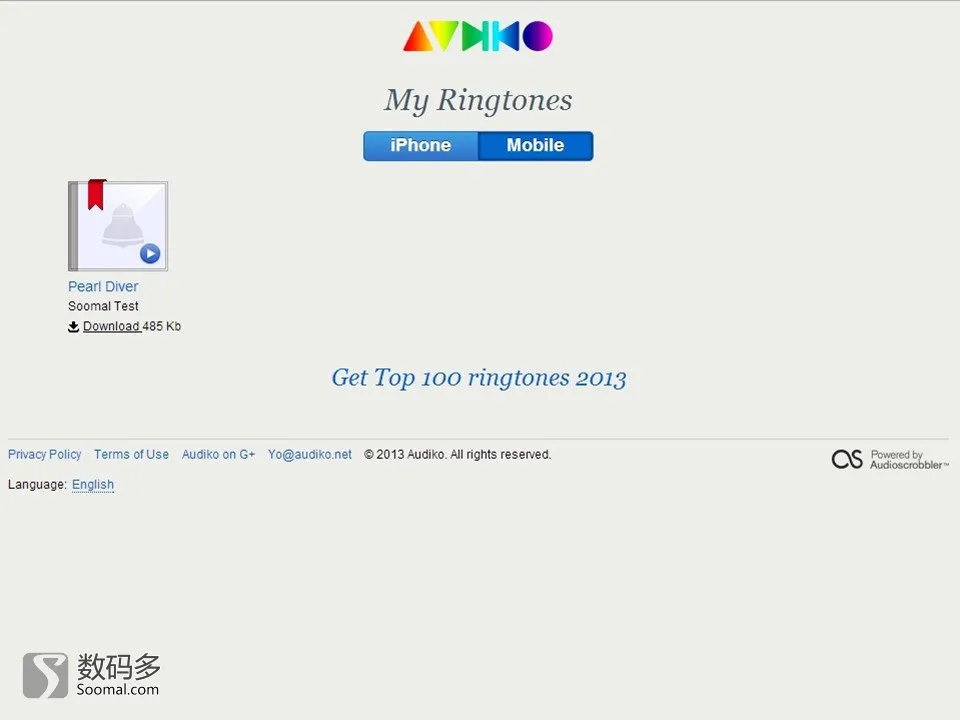Screen dimensions: 960x720
Task: Click the 2013 Audiko copyright text
Action: click(457, 454)
